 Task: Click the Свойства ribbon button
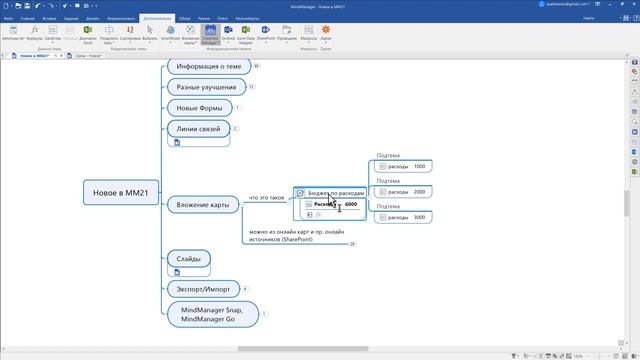pos(53,33)
